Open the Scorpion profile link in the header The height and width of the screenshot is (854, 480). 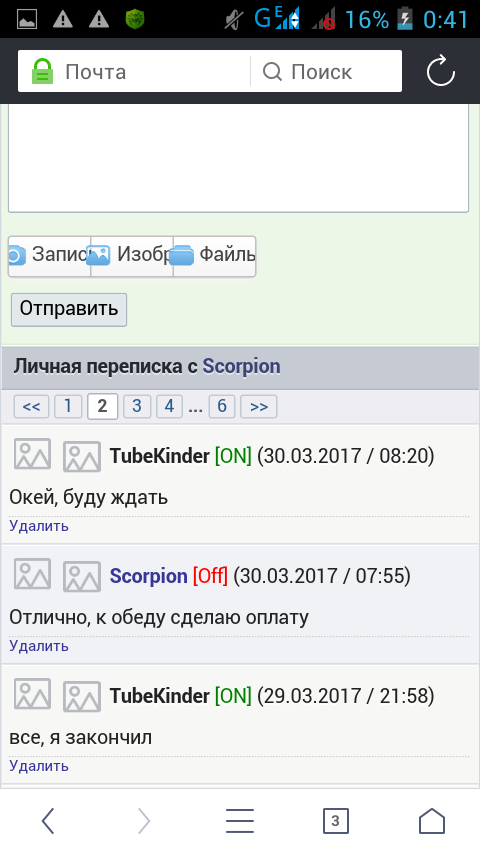[x=241, y=367]
